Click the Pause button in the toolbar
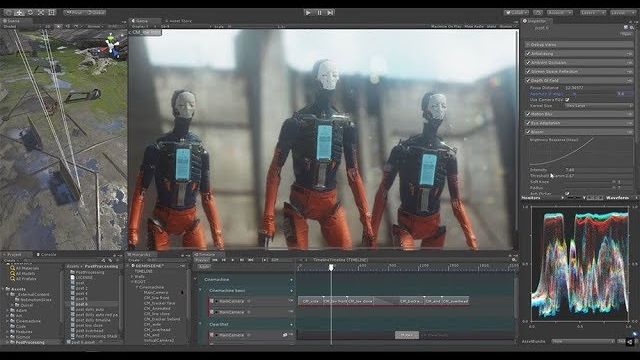640x360 pixels. pos(320,13)
